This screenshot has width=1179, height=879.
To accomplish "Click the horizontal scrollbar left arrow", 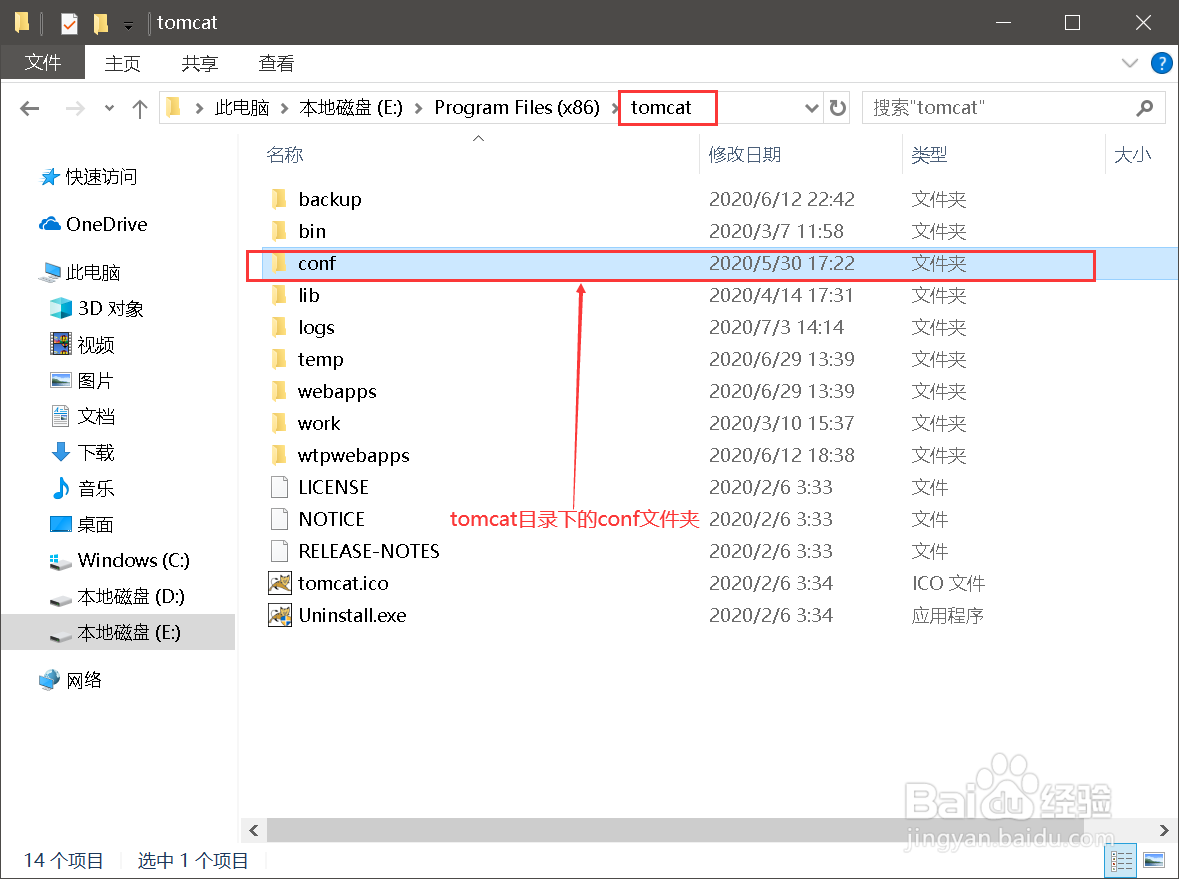I will [x=253, y=830].
